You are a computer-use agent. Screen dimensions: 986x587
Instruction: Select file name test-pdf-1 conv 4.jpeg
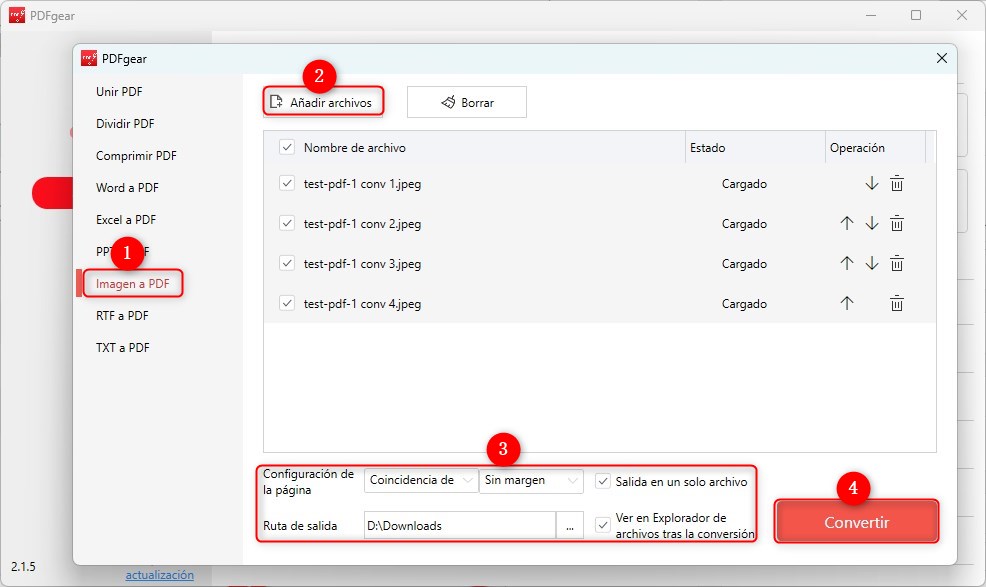tap(362, 303)
